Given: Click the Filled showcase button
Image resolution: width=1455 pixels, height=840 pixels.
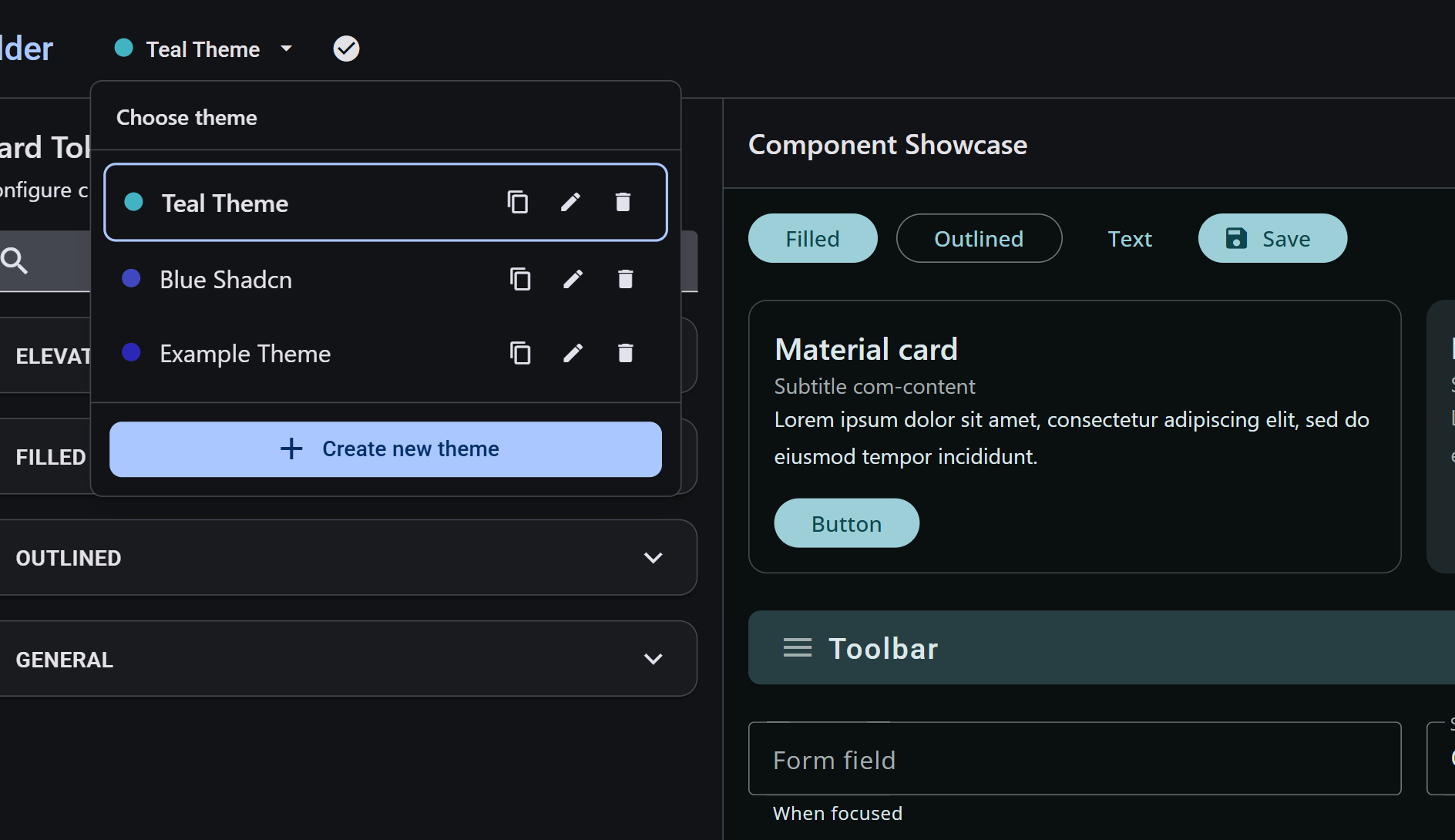Looking at the screenshot, I should click(x=812, y=239).
